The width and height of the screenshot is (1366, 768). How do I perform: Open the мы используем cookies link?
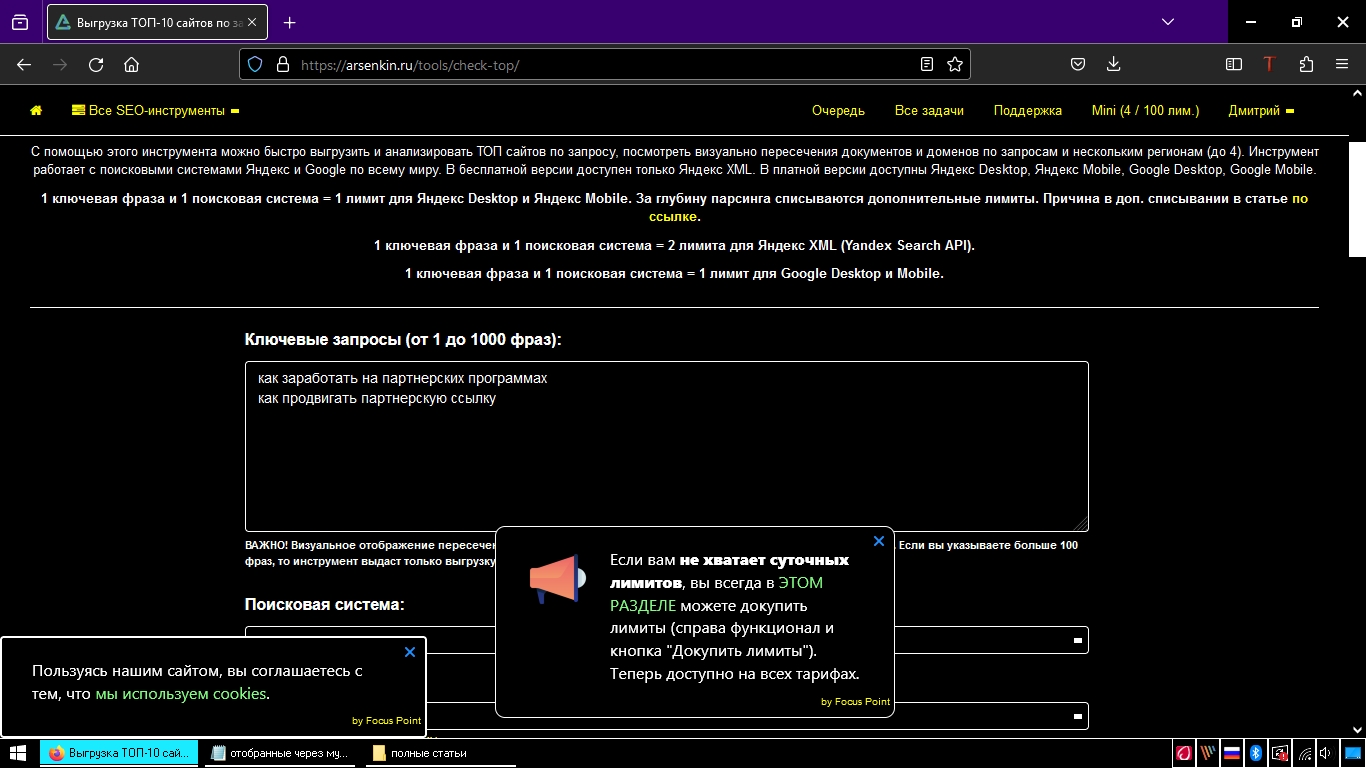click(x=181, y=694)
